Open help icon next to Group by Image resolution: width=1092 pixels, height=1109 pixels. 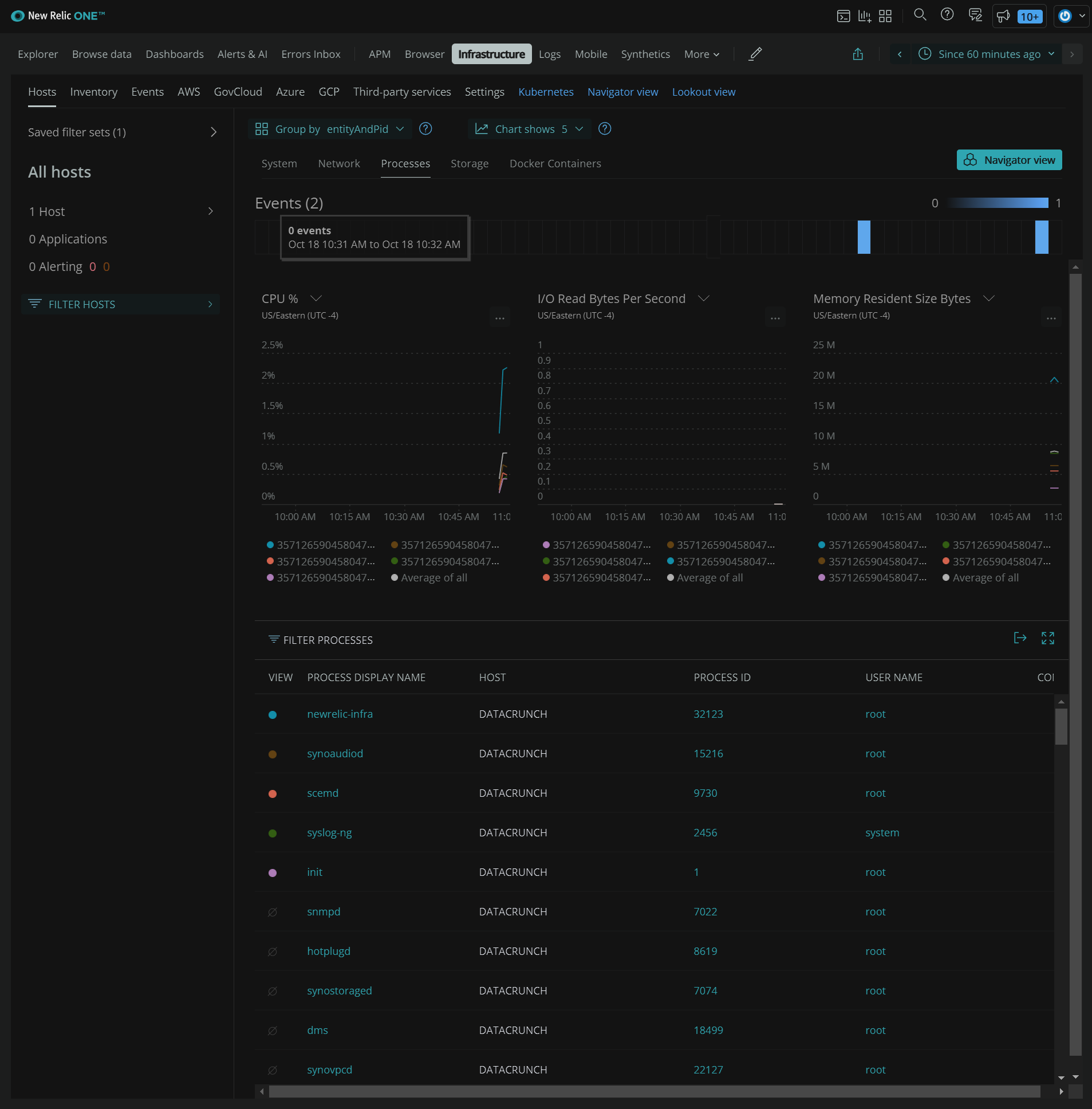tap(425, 128)
